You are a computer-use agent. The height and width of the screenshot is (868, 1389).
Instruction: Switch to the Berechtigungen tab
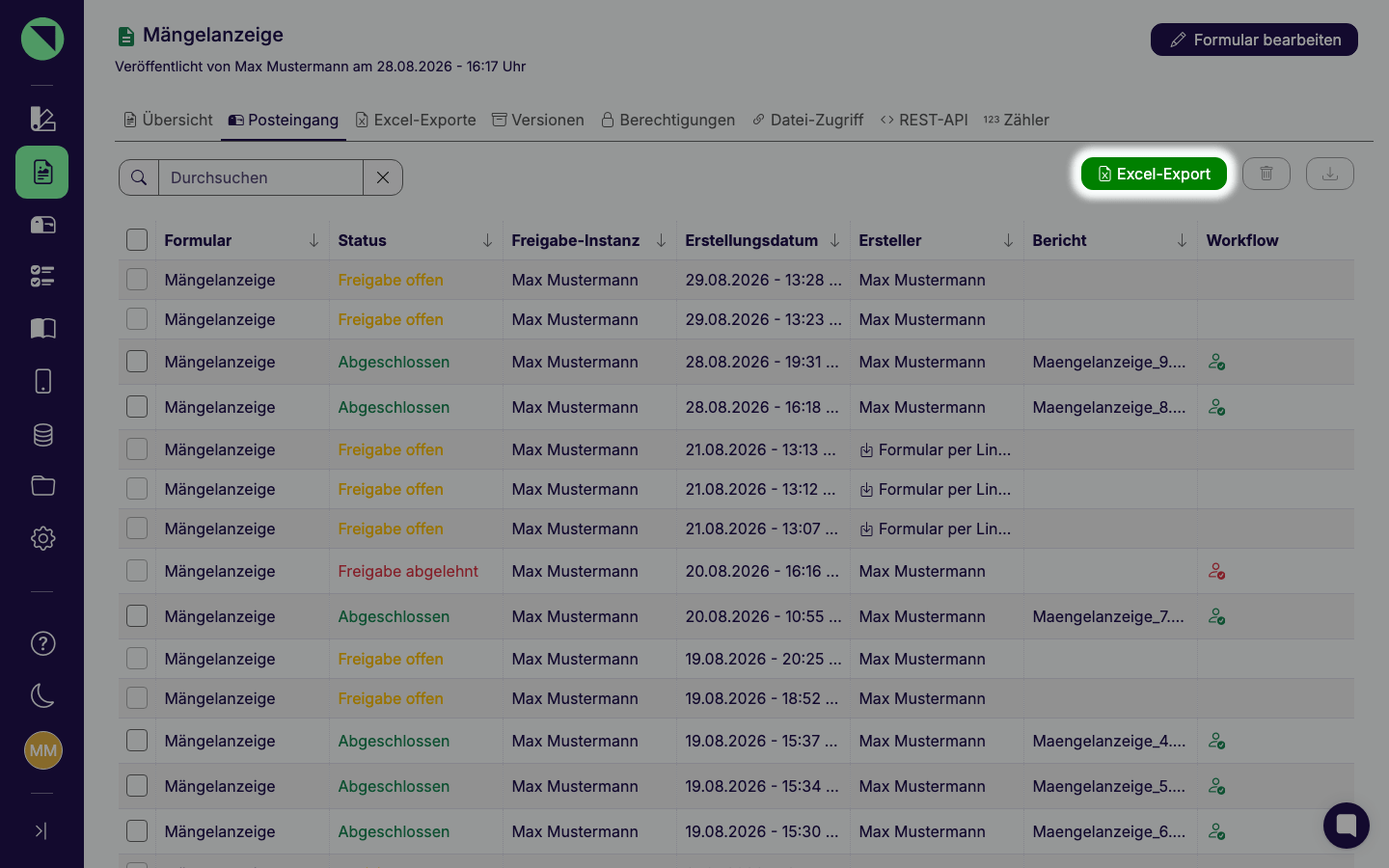point(667,120)
